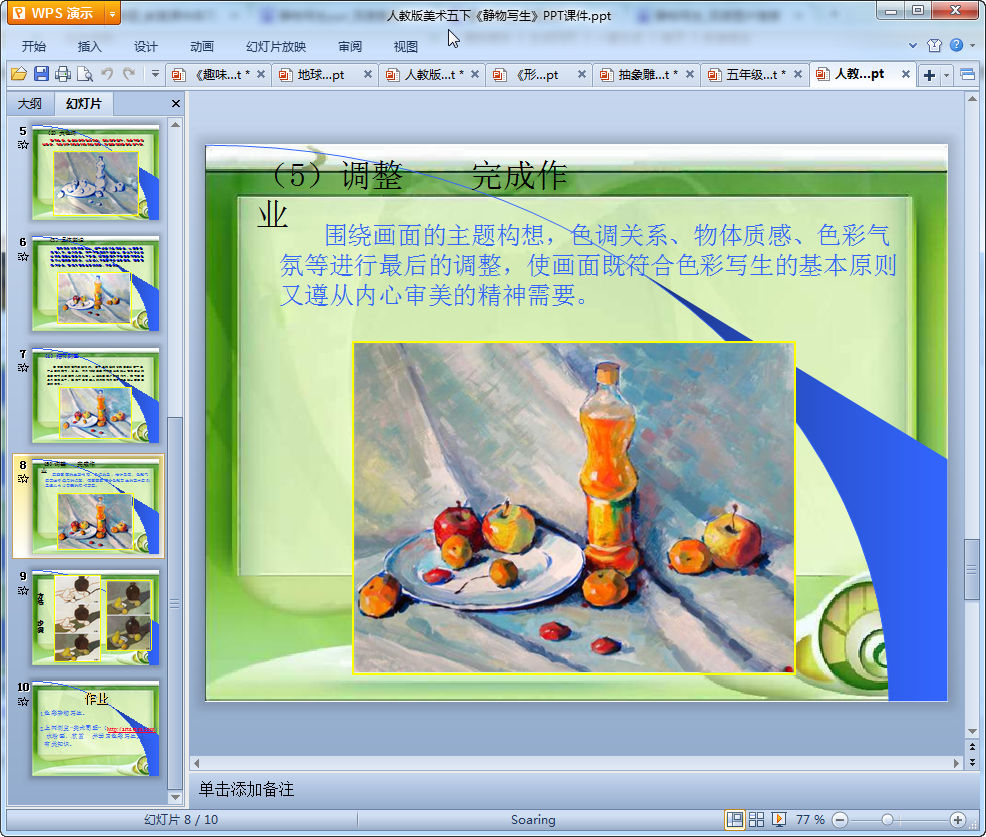Close the 抽象雕...t document tab
986x837 pixels.
(x=690, y=74)
